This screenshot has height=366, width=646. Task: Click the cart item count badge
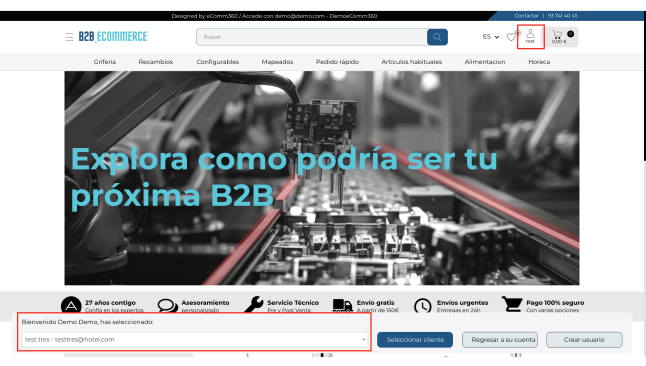(571, 34)
